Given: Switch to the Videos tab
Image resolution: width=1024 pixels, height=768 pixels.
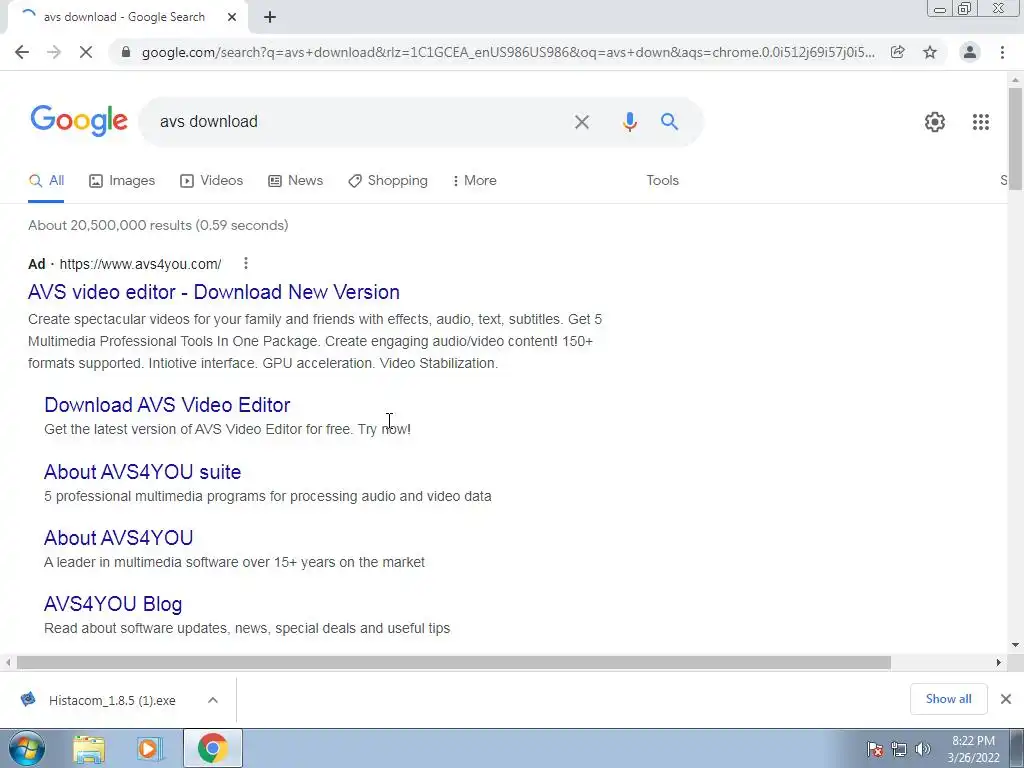Looking at the screenshot, I should tap(212, 180).
